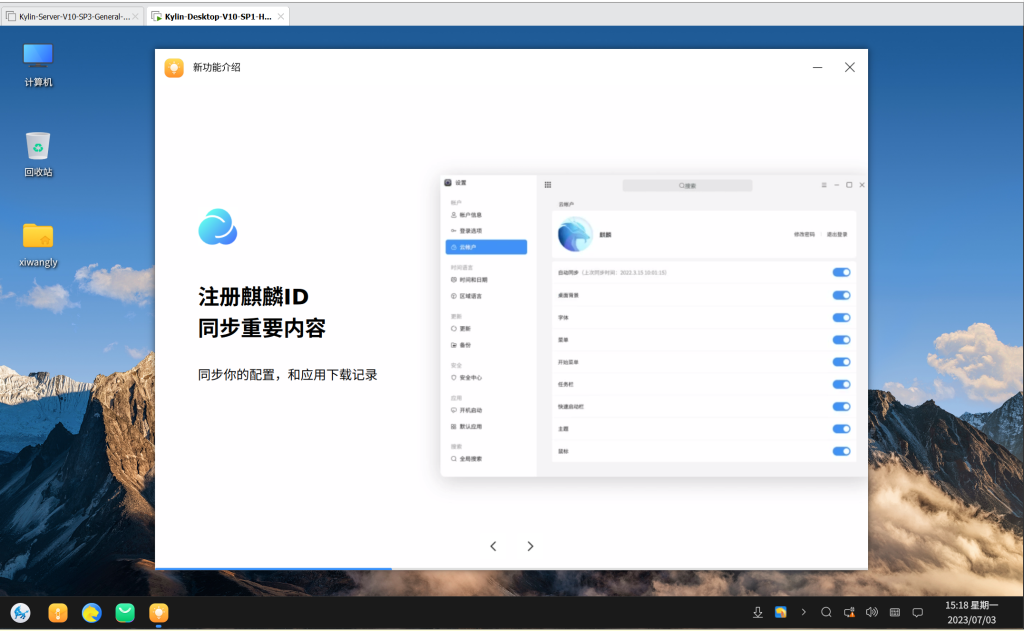This screenshot has width=1024, height=631.
Task: Open the notification message bubble in the tray
Action: click(918, 613)
